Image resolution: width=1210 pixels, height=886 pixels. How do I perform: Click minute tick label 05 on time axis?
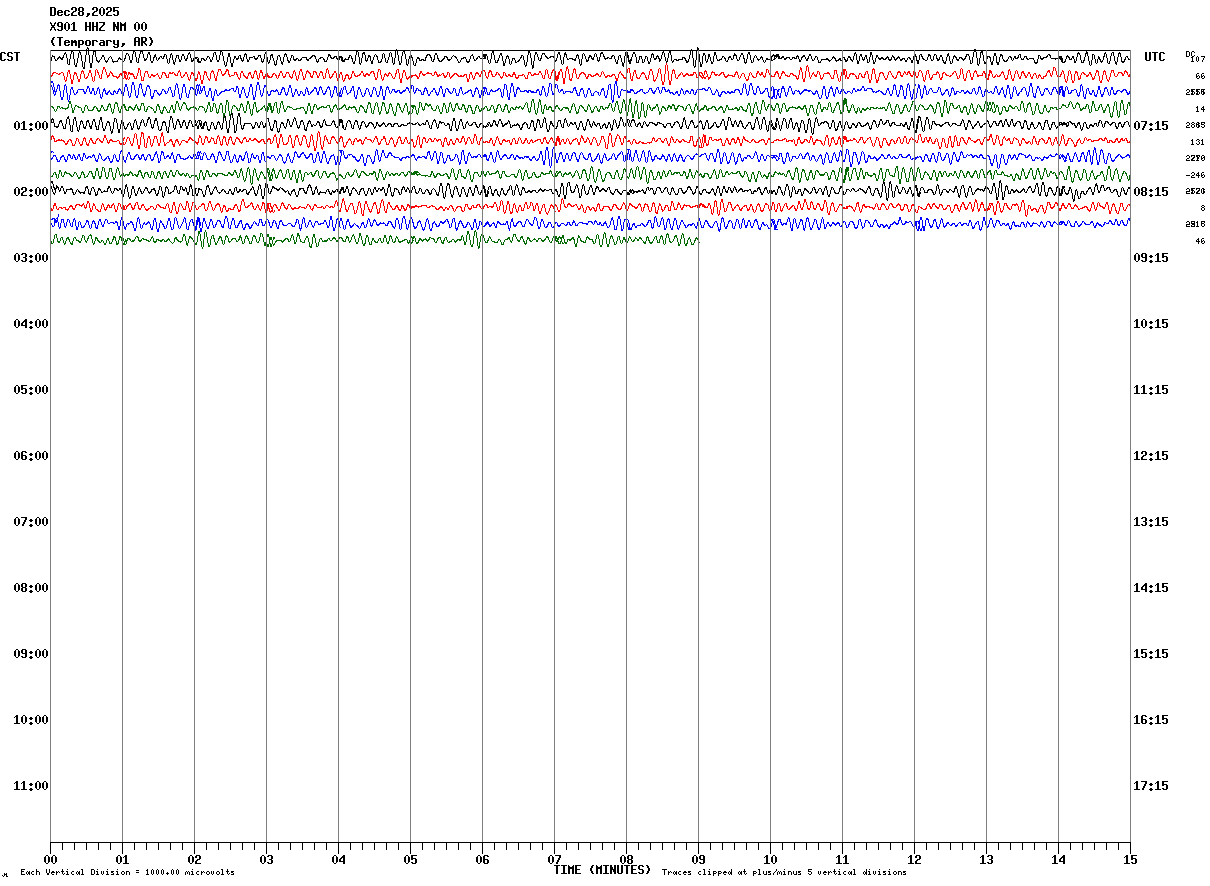tap(410, 859)
